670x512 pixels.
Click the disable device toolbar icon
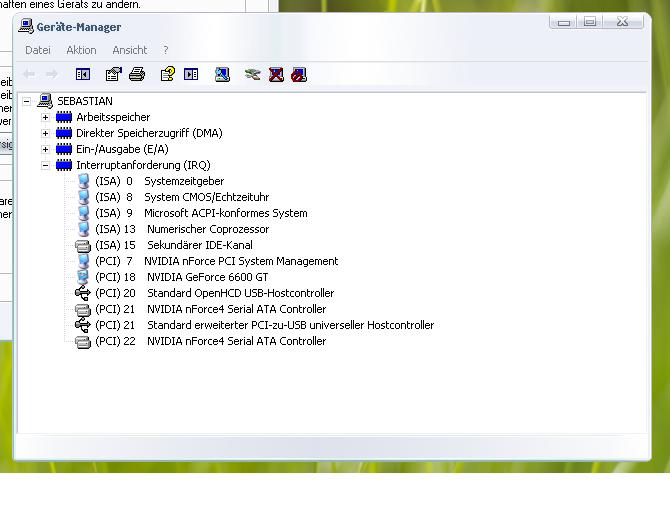coord(299,75)
